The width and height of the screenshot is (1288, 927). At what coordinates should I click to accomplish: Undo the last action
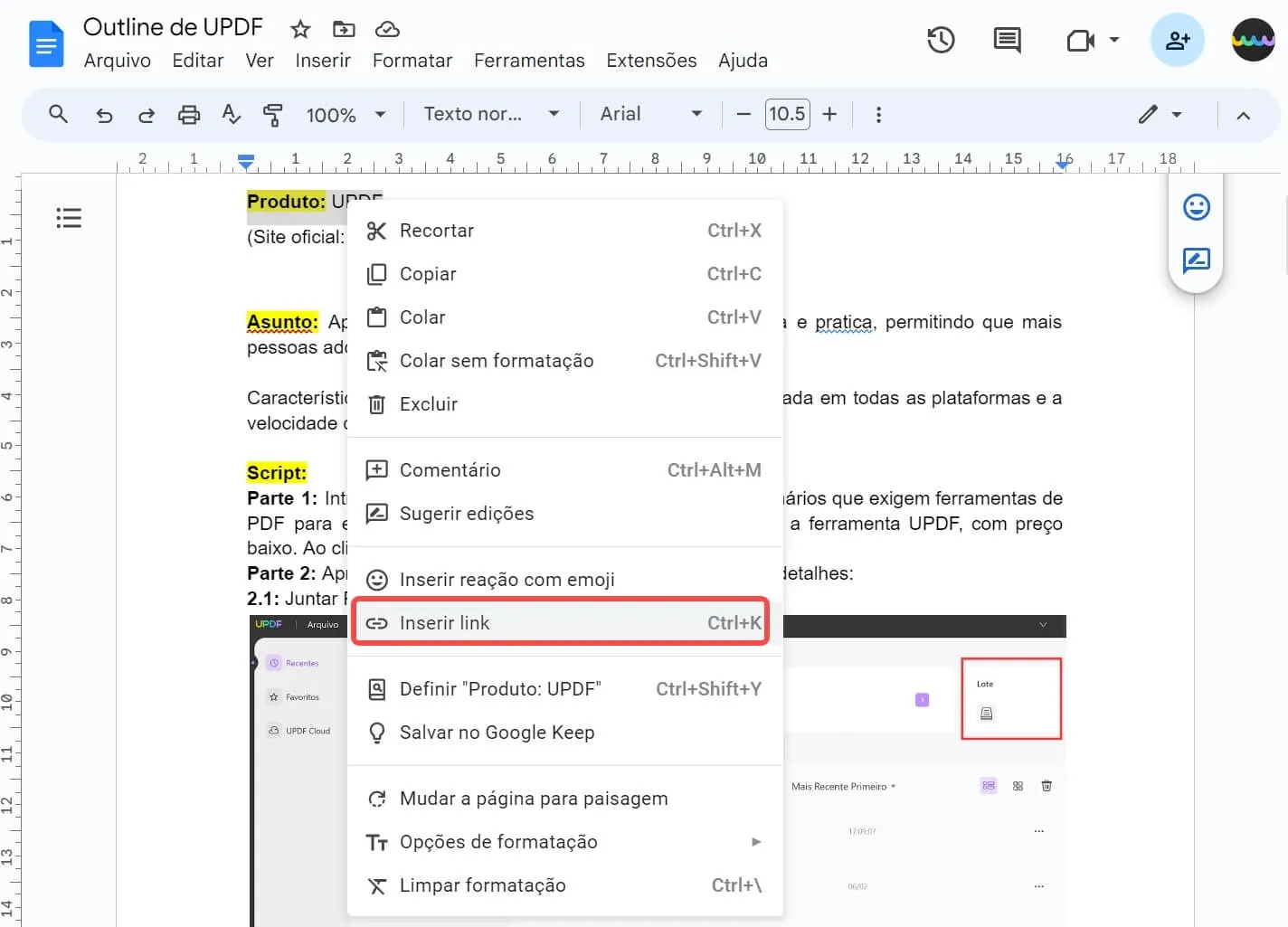coord(104,115)
